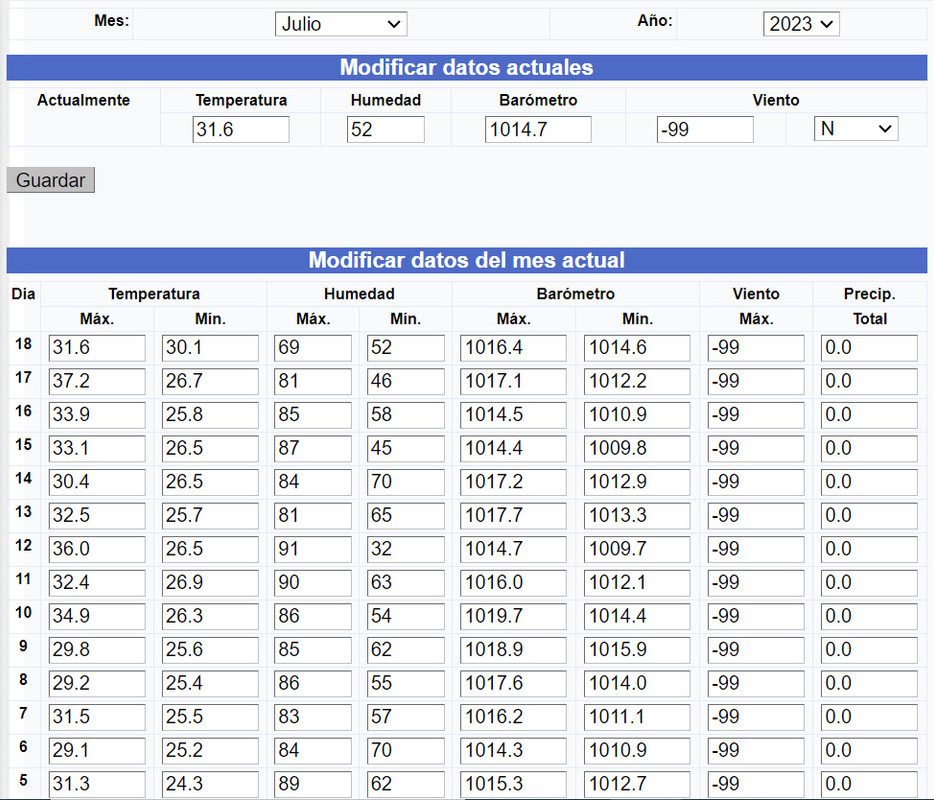
Task: Select day 12 min humidity field 32
Action: tap(406, 549)
